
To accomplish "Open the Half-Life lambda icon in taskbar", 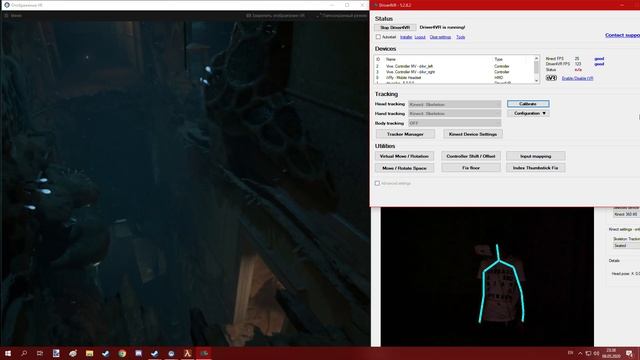I will (187, 353).
